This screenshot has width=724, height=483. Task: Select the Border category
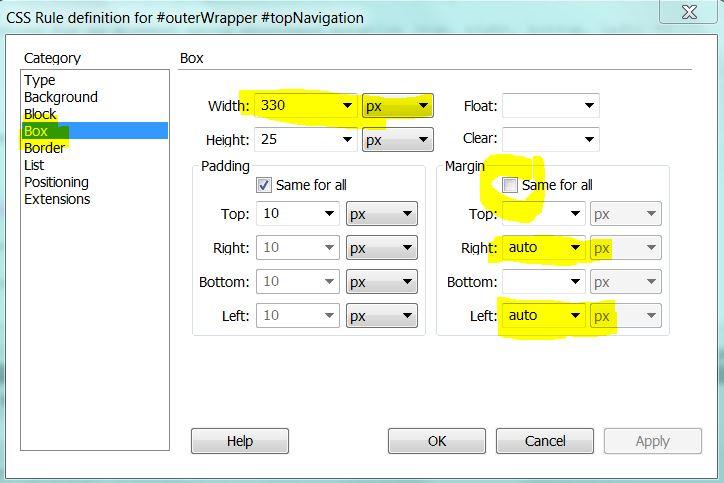point(44,148)
